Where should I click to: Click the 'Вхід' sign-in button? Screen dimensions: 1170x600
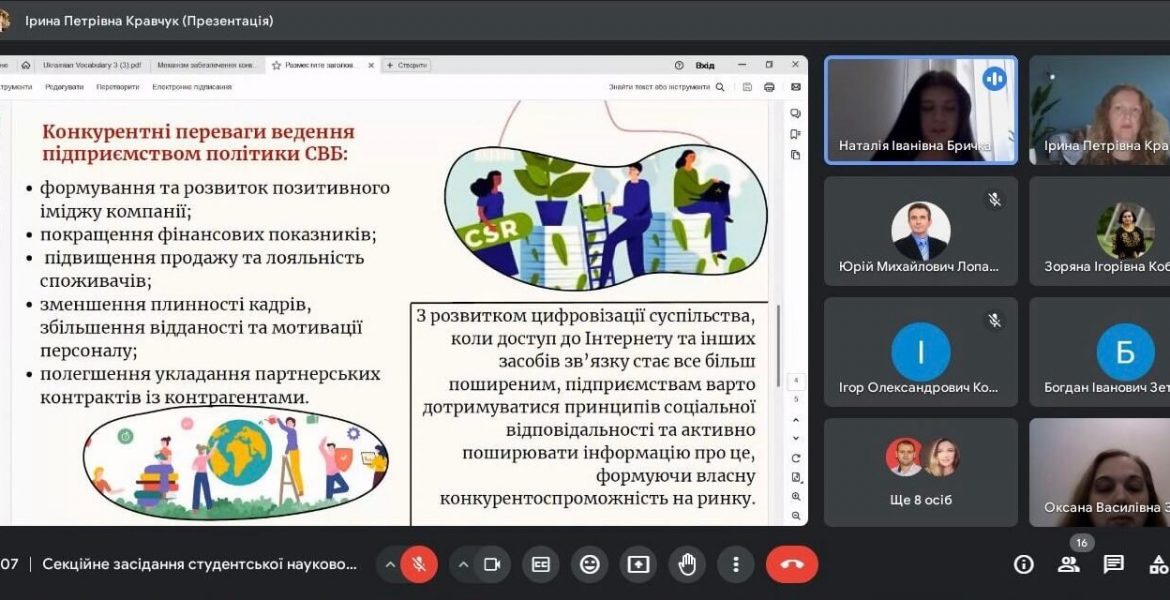(x=704, y=65)
